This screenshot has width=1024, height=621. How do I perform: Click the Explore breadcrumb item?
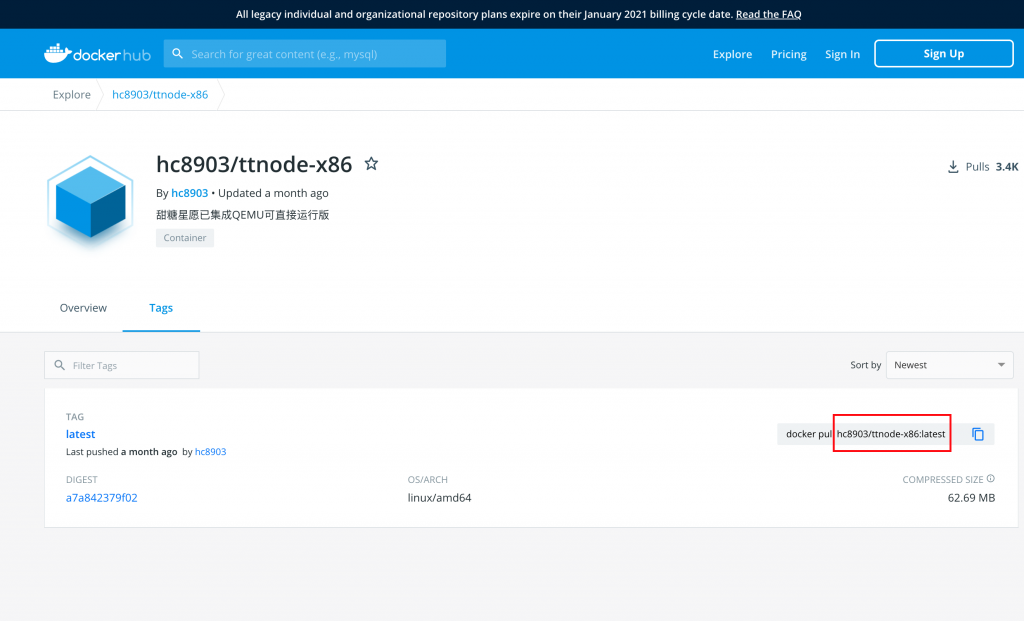coord(72,95)
